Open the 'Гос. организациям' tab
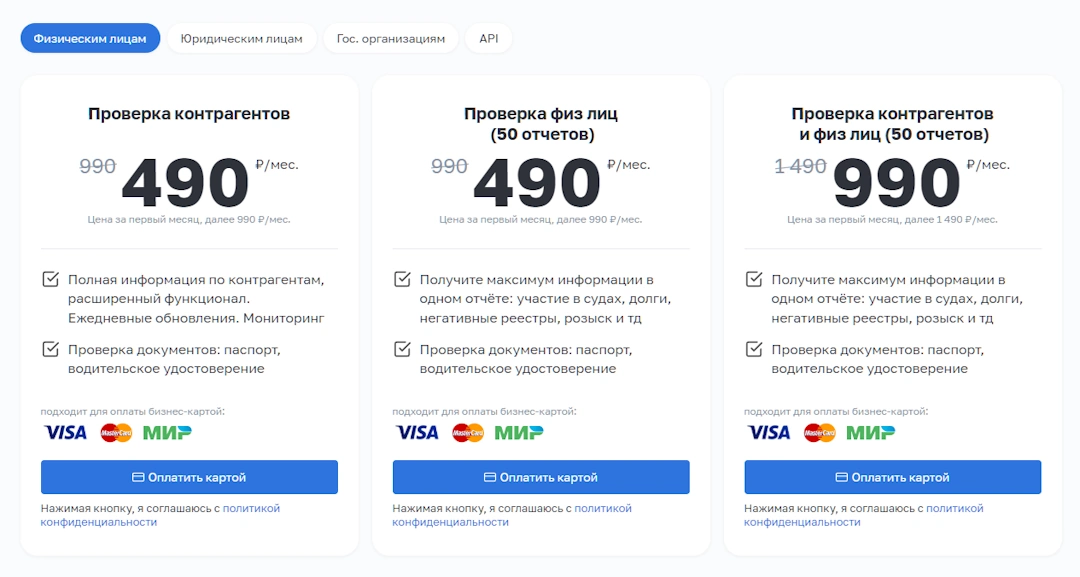Viewport: 1080px width, 577px height. pyautogui.click(x=391, y=38)
